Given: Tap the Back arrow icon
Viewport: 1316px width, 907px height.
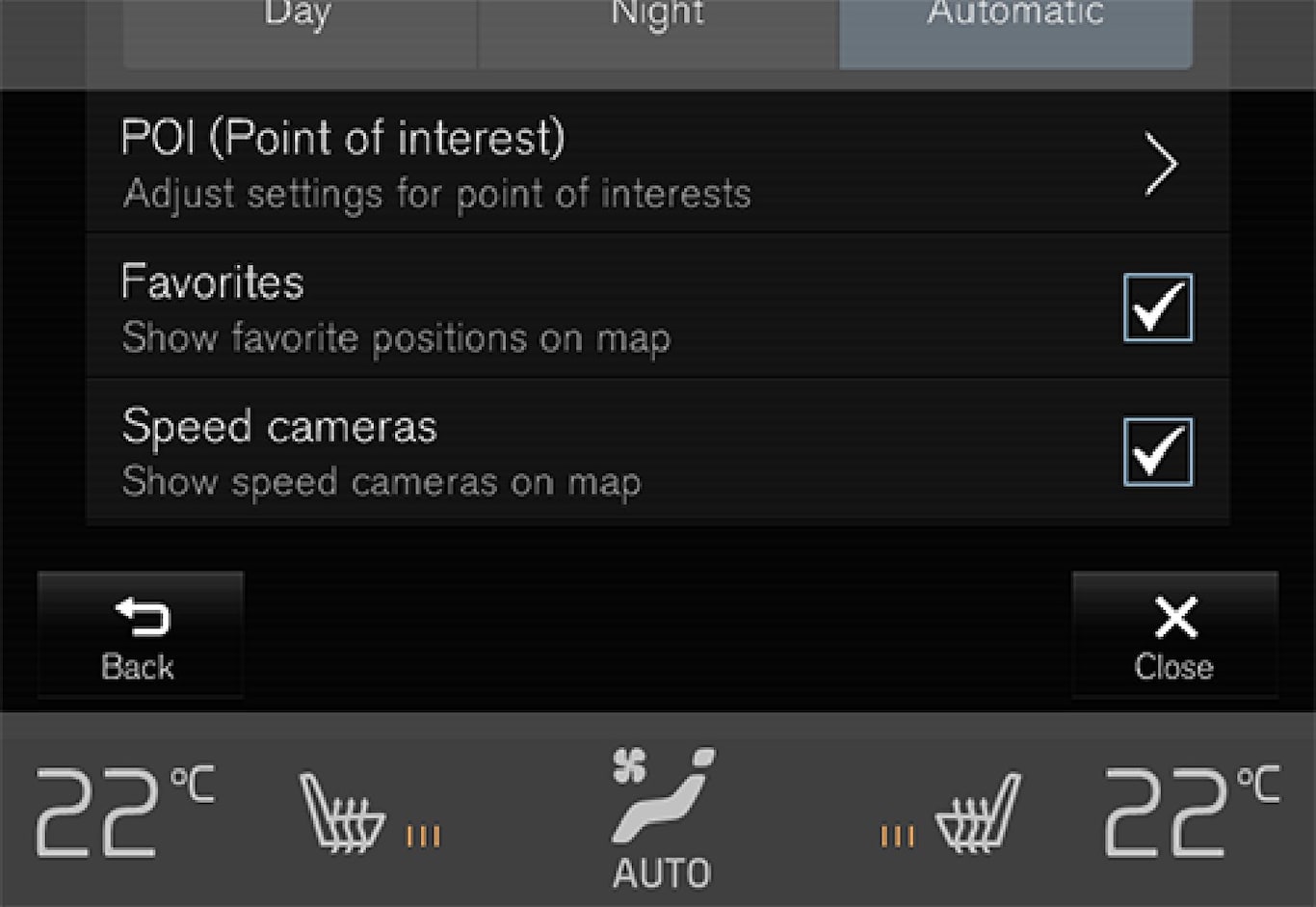Looking at the screenshot, I should [141, 616].
